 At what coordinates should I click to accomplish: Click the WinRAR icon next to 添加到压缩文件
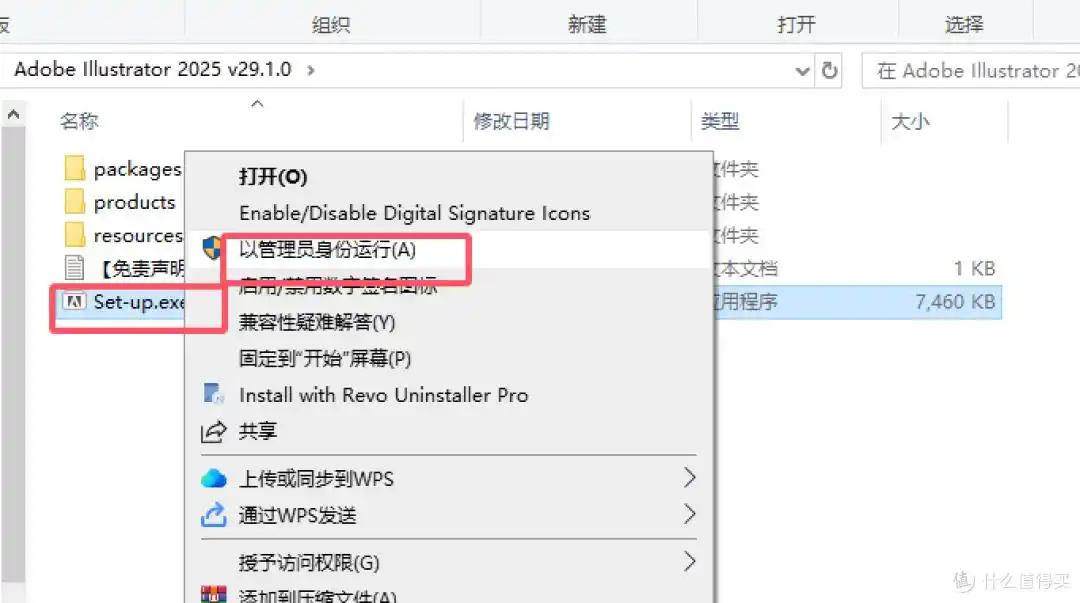[214, 595]
